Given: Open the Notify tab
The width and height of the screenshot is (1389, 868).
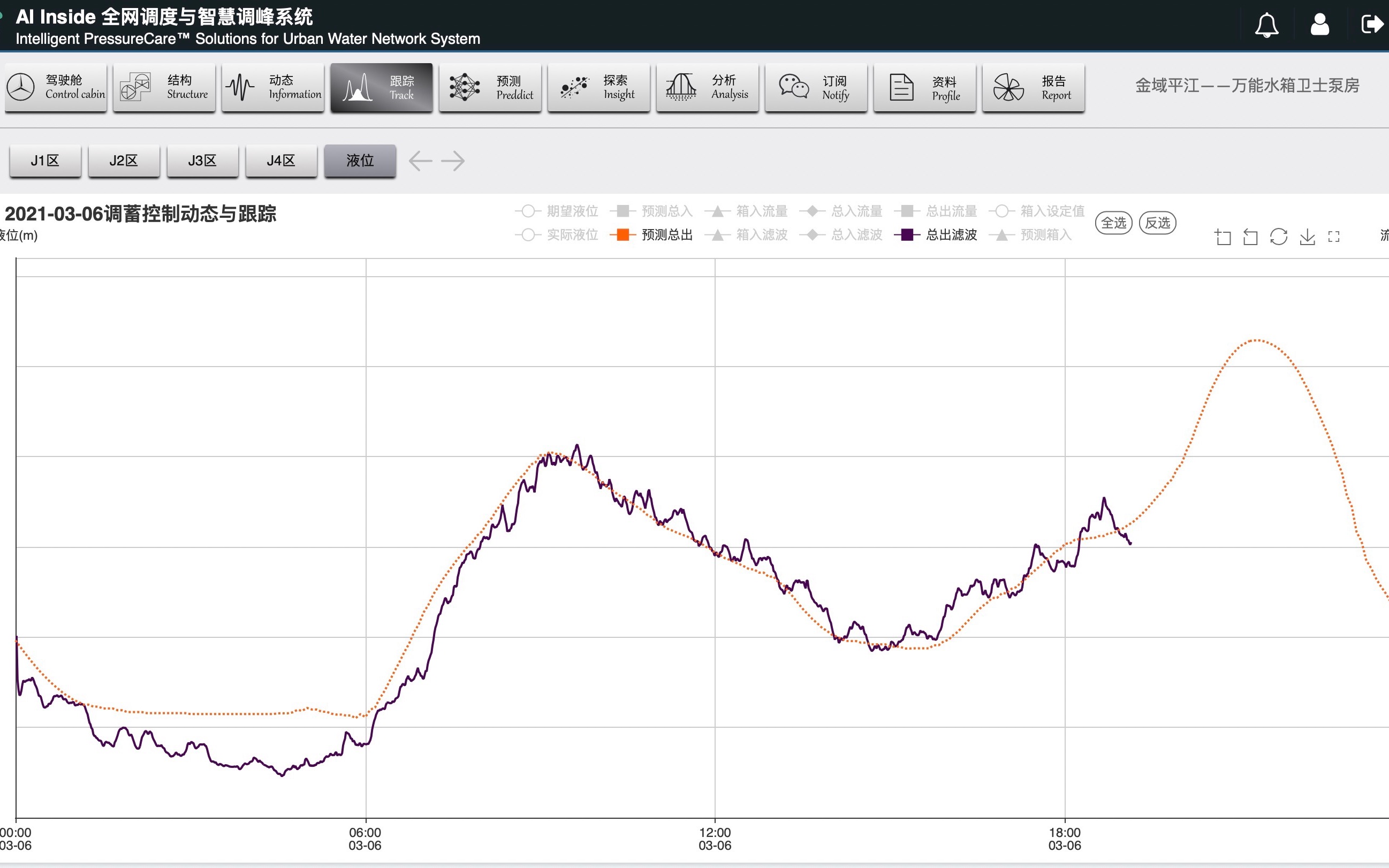Looking at the screenshot, I should tap(816, 87).
